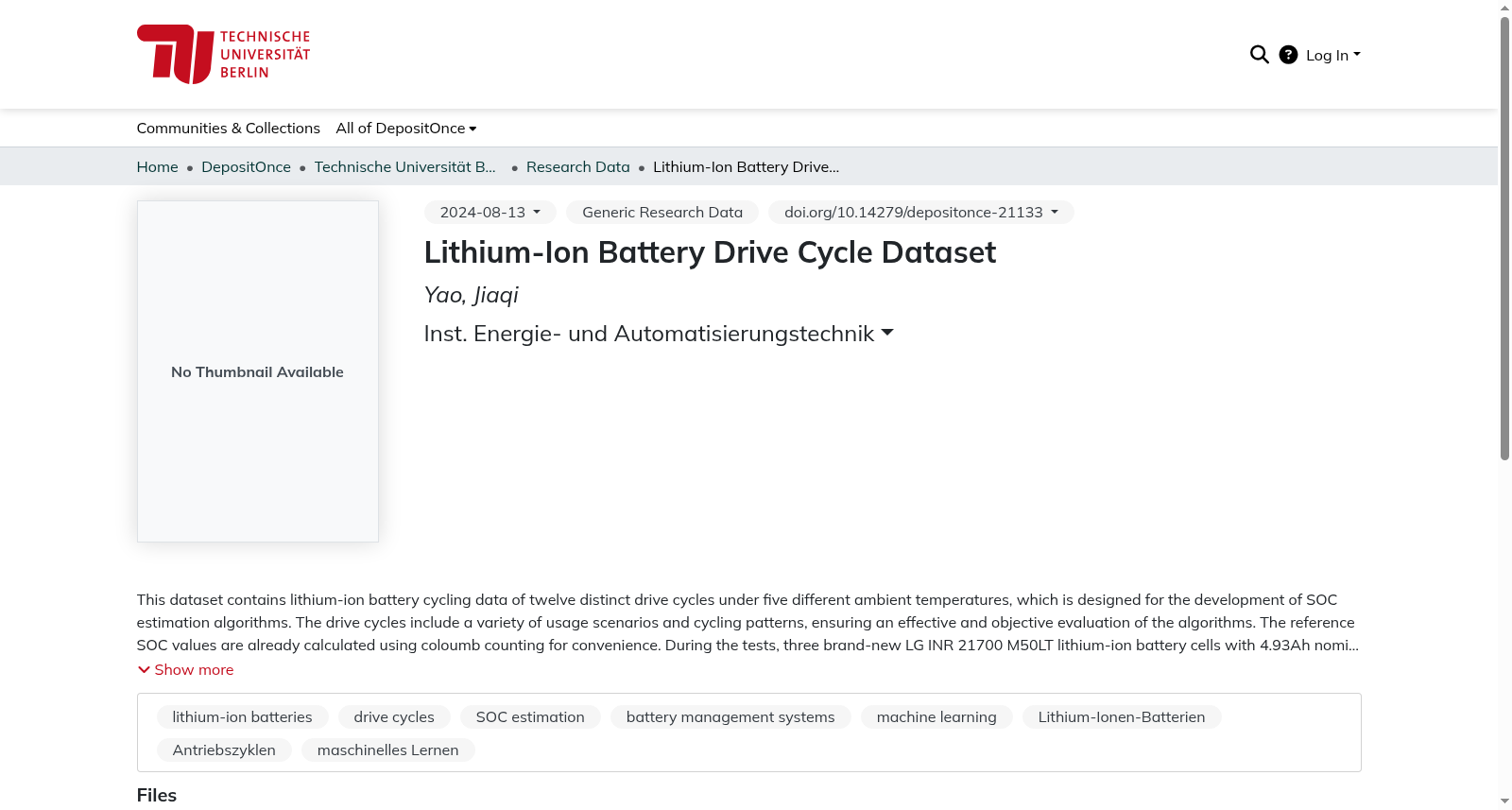1512x810 pixels.
Task: Select the battery management systems tag
Action: coord(730,717)
